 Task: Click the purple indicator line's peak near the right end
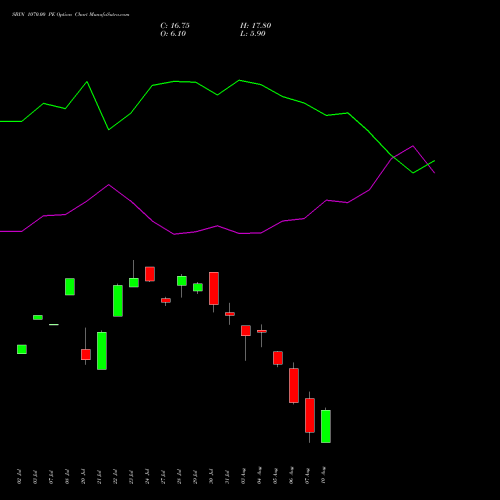pos(413,146)
